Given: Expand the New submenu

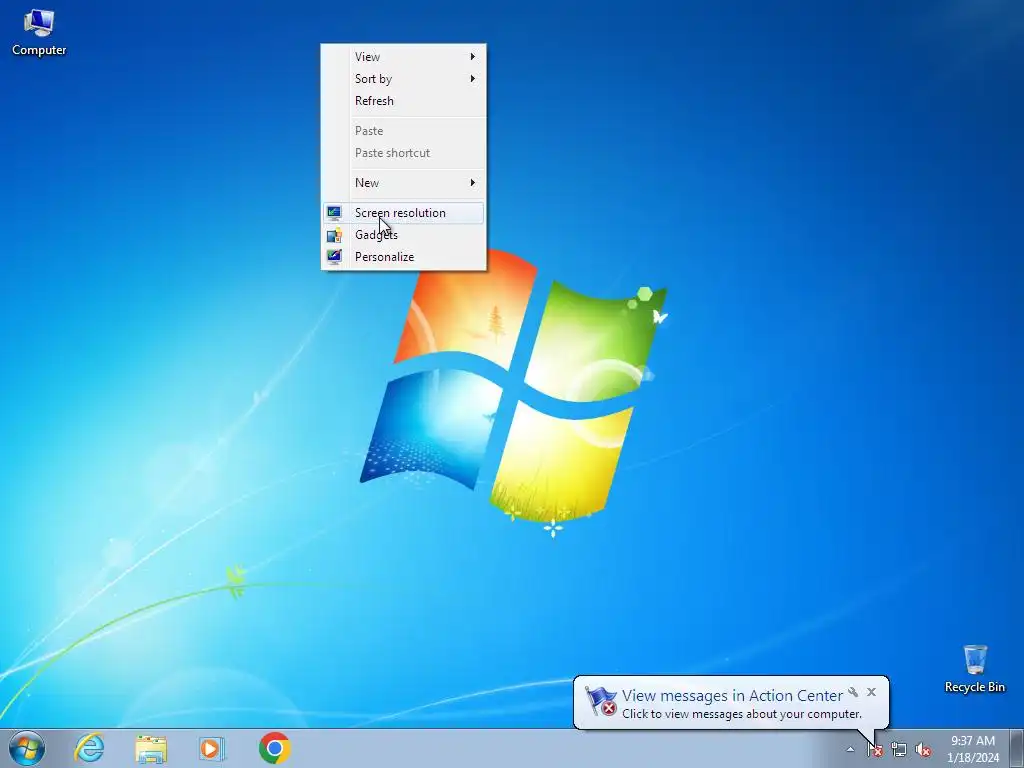Looking at the screenshot, I should coord(404,183).
